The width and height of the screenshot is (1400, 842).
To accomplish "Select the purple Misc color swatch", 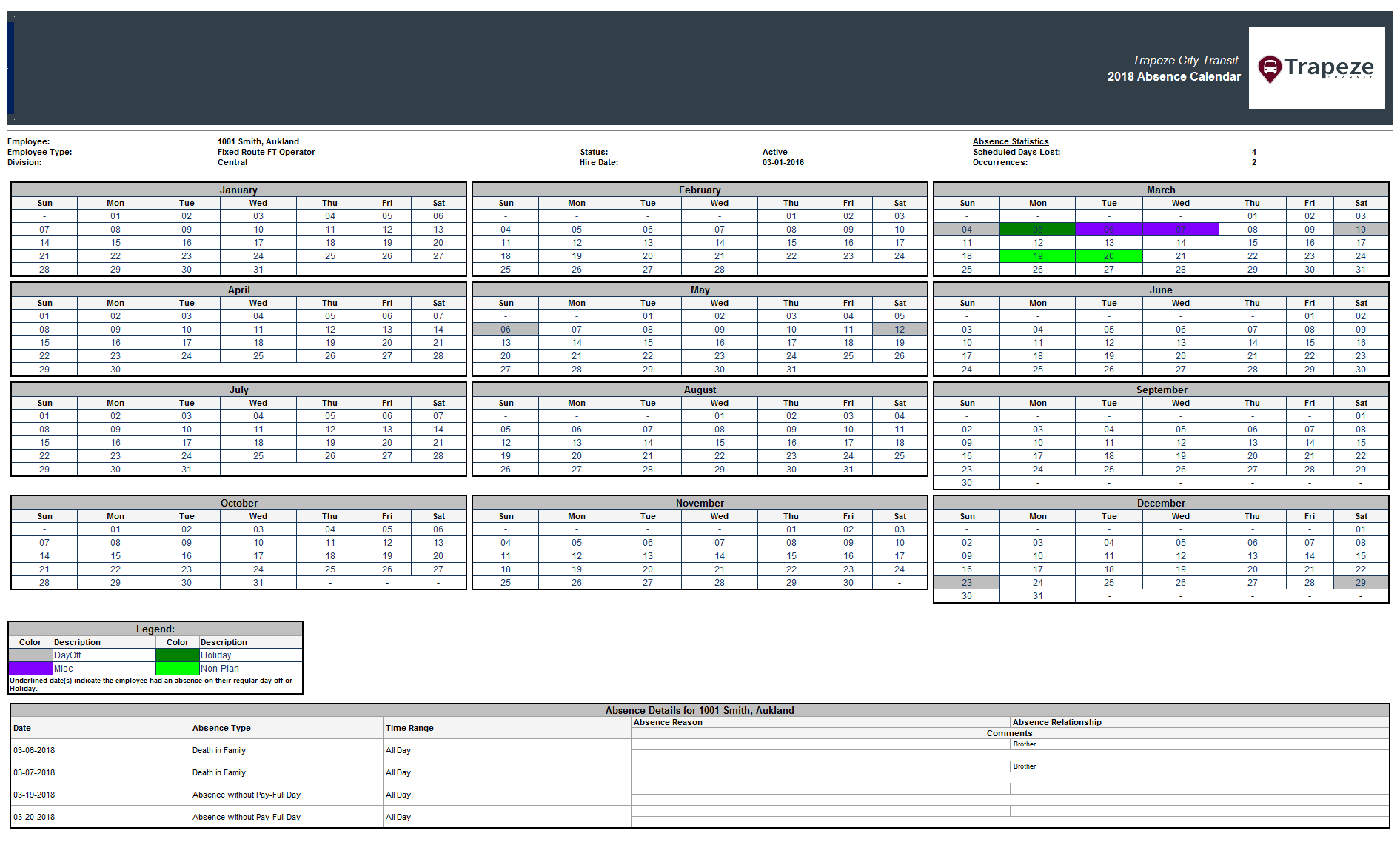I will tap(30, 668).
